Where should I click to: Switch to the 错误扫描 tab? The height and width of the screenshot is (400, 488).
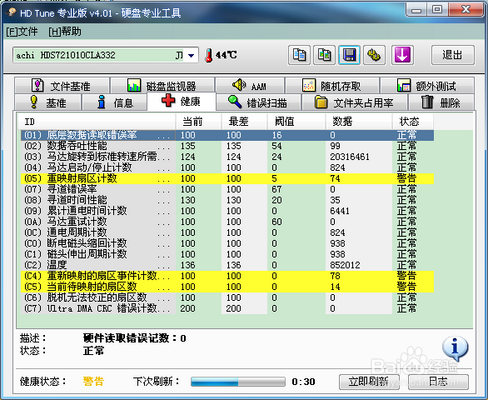point(258,102)
